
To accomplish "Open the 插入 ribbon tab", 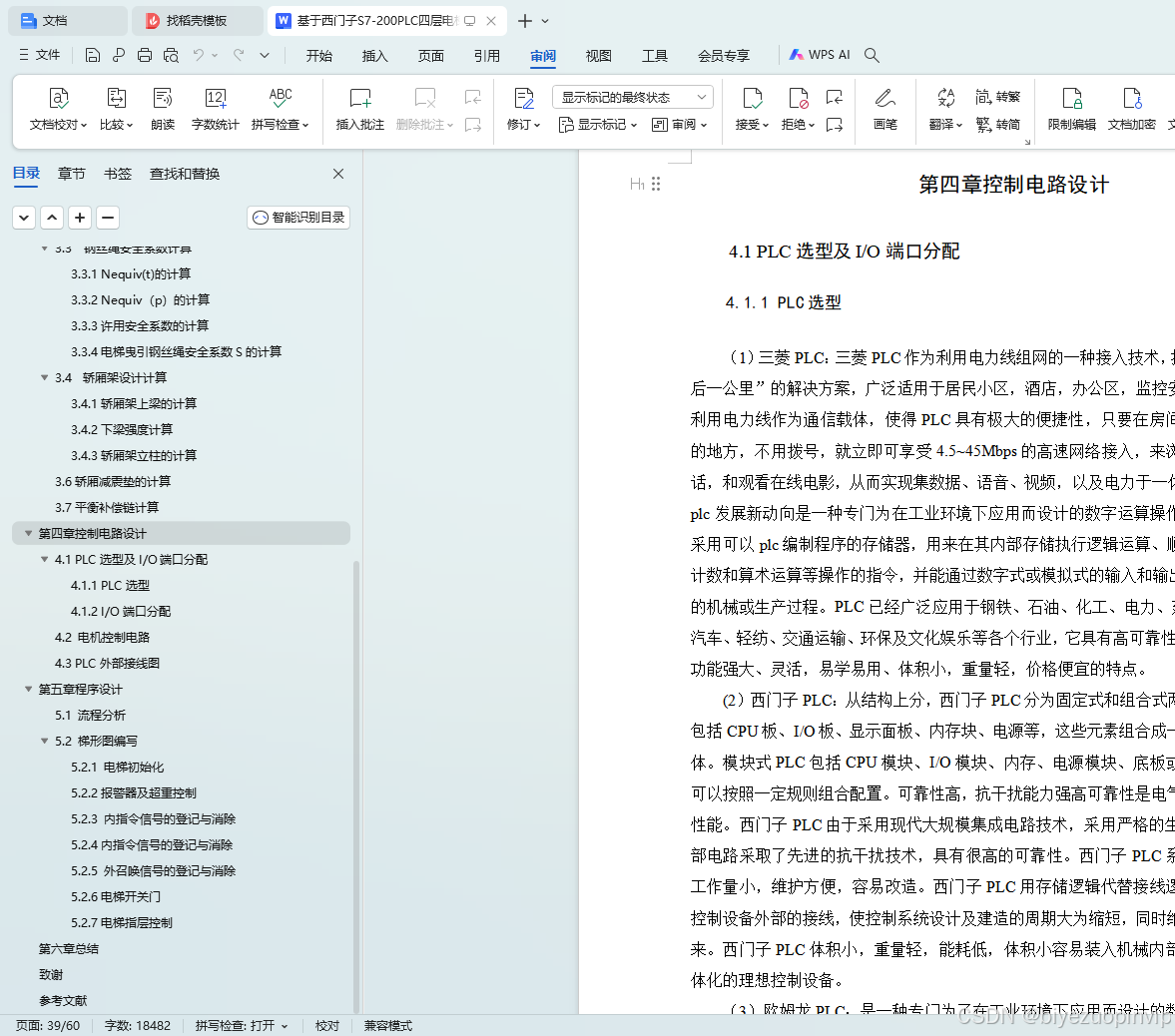I will (x=374, y=56).
